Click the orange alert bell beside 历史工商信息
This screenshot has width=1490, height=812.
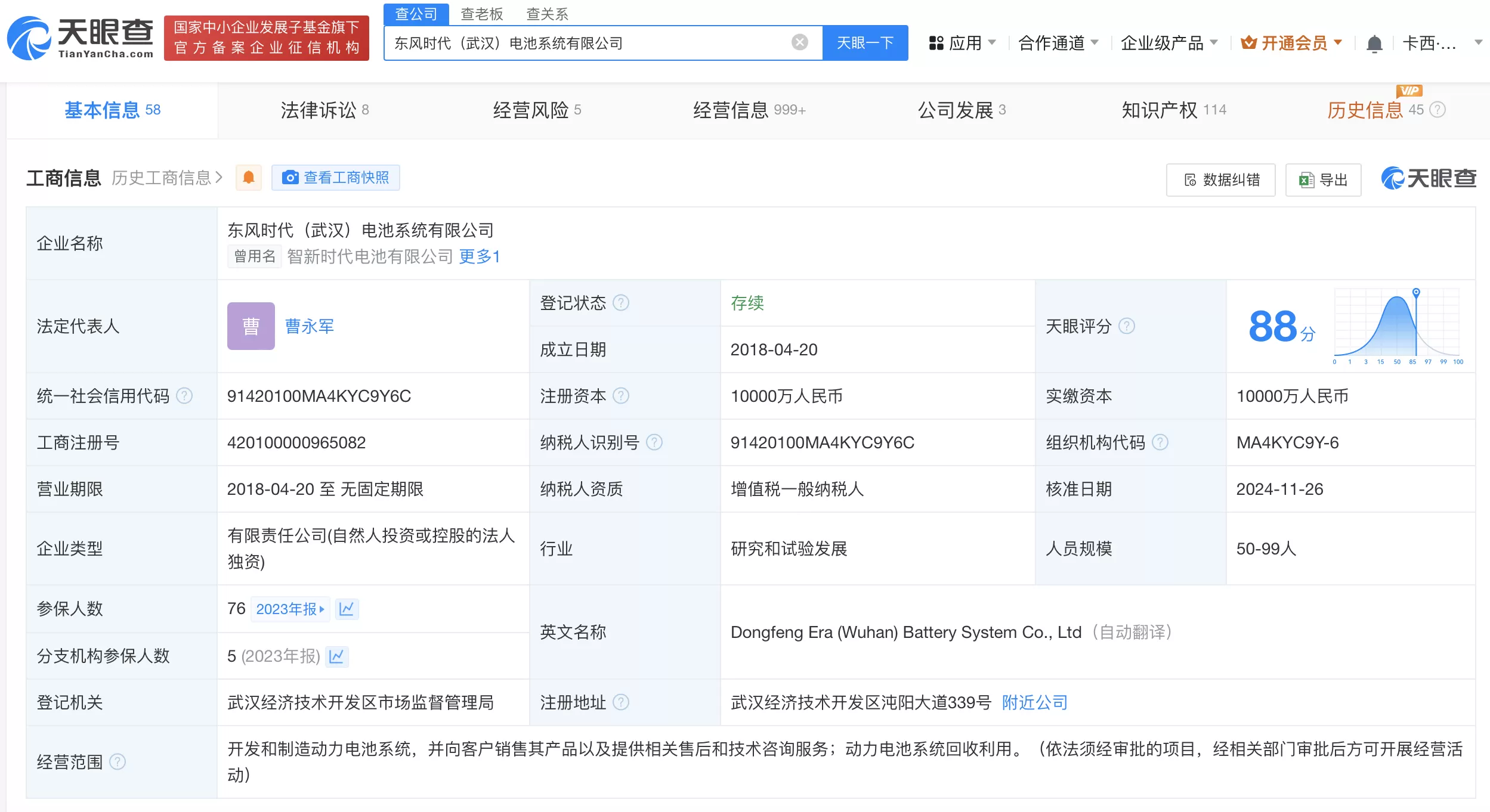[x=249, y=177]
